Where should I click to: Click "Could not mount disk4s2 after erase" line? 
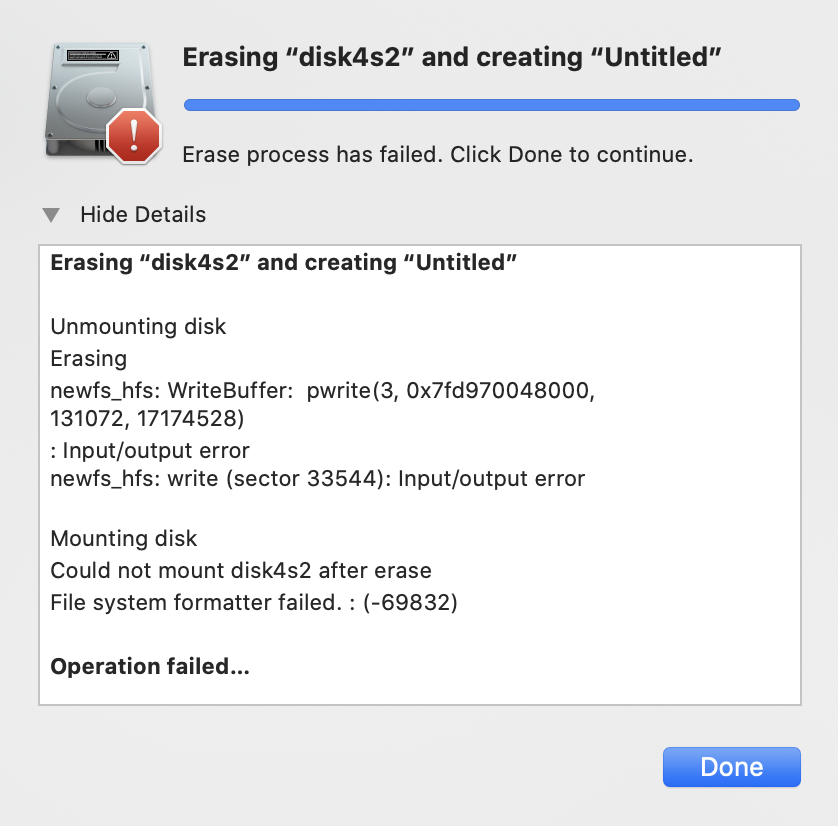tap(240, 571)
